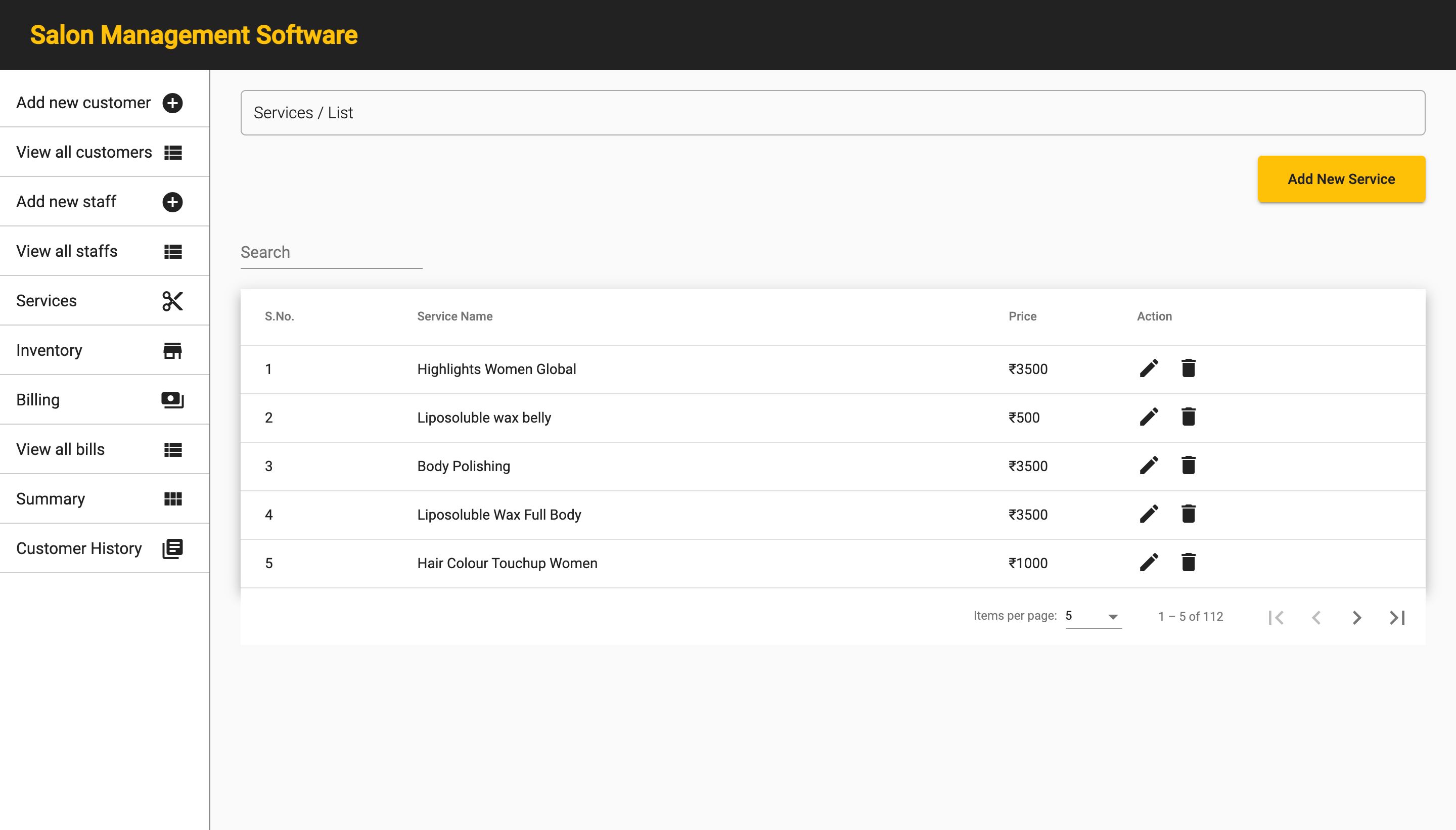Click Add New Service button
This screenshot has width=1456, height=830.
tap(1341, 179)
